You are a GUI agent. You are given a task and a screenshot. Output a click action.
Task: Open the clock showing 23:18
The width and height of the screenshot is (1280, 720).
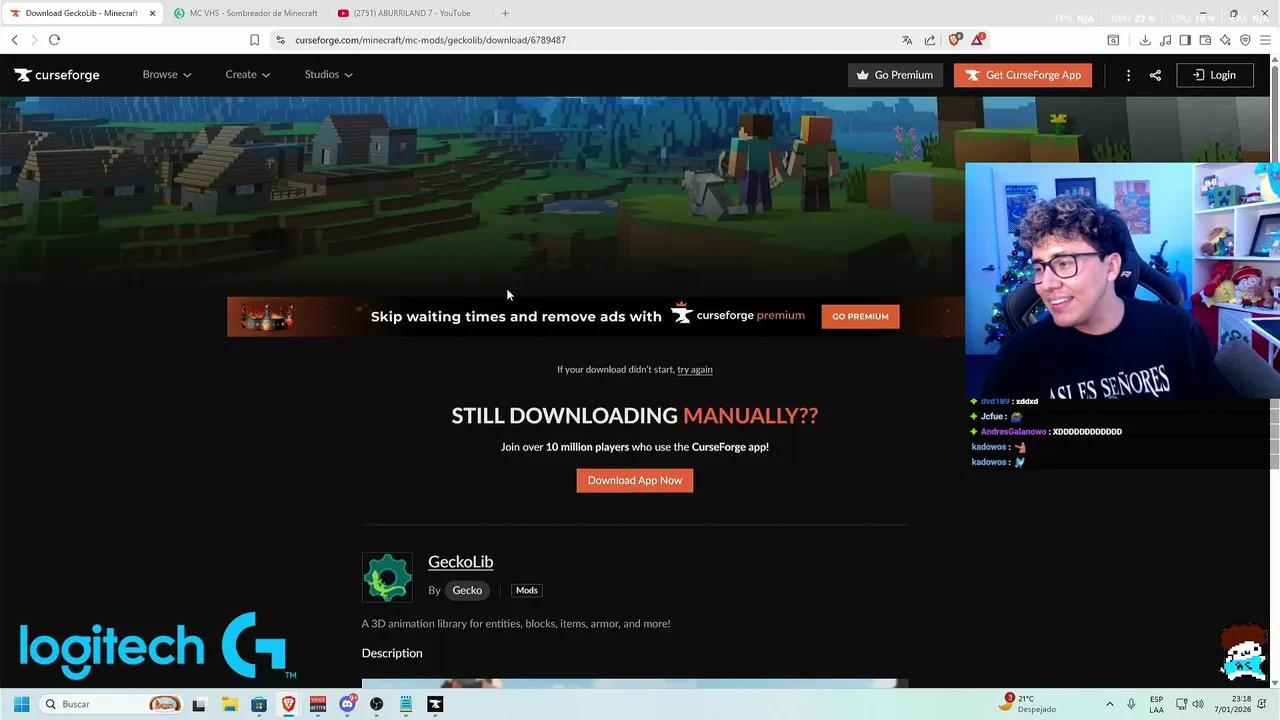[1233, 704]
